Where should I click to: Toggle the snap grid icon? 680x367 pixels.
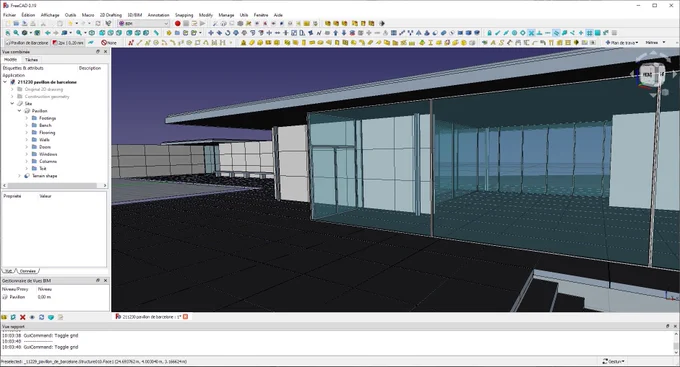[589, 33]
